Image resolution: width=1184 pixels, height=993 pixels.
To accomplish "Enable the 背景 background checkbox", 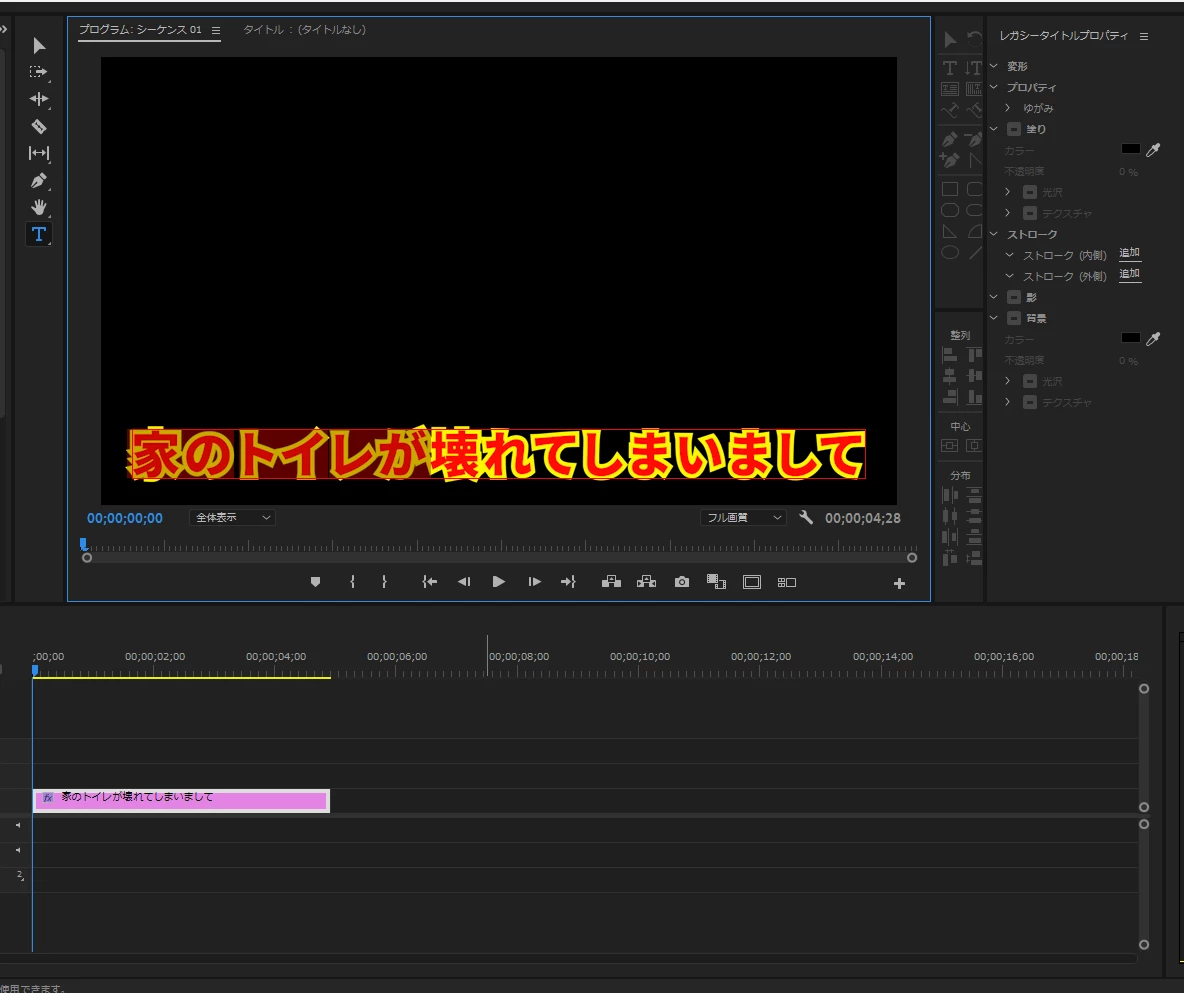I will 1014,319.
